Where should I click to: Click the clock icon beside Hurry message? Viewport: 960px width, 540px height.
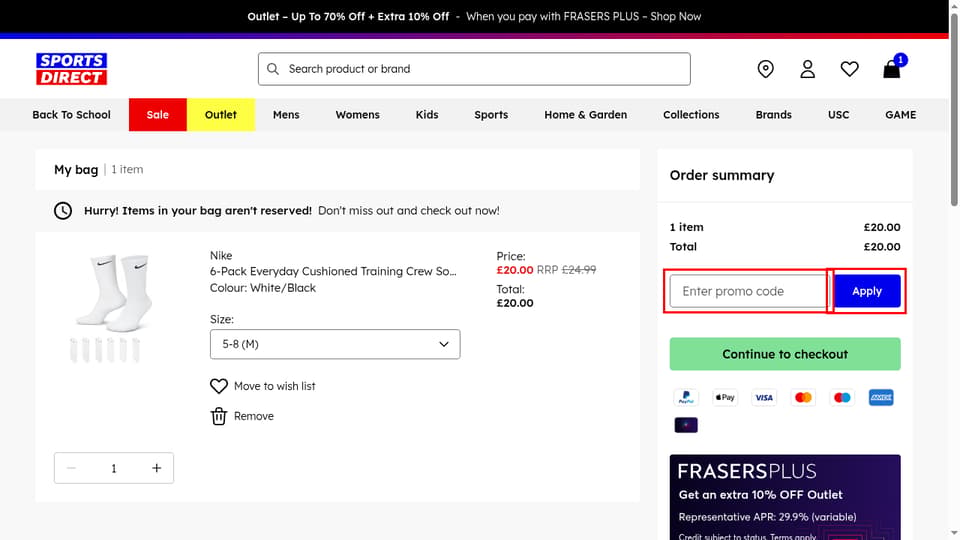(x=62, y=211)
